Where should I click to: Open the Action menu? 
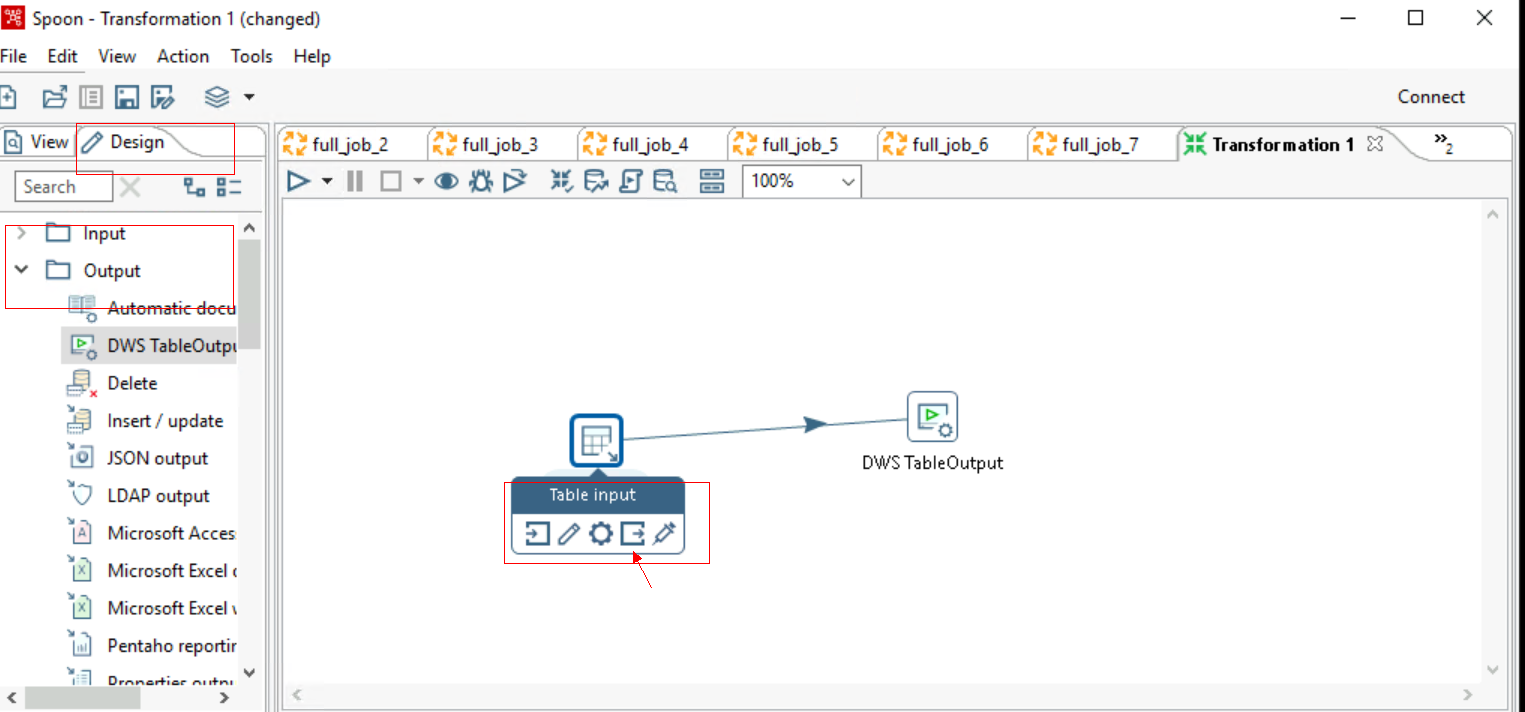(183, 56)
